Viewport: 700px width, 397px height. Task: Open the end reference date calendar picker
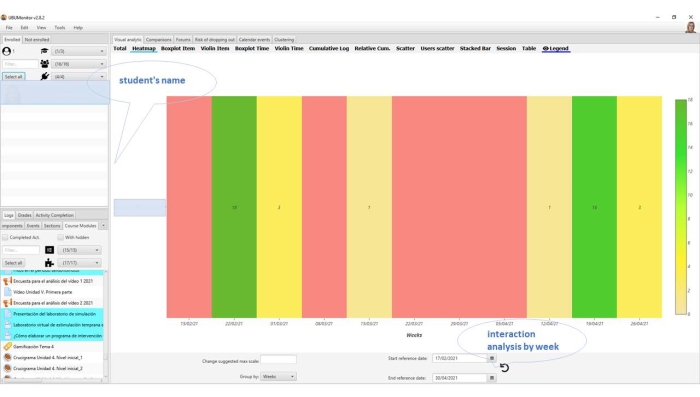point(492,378)
